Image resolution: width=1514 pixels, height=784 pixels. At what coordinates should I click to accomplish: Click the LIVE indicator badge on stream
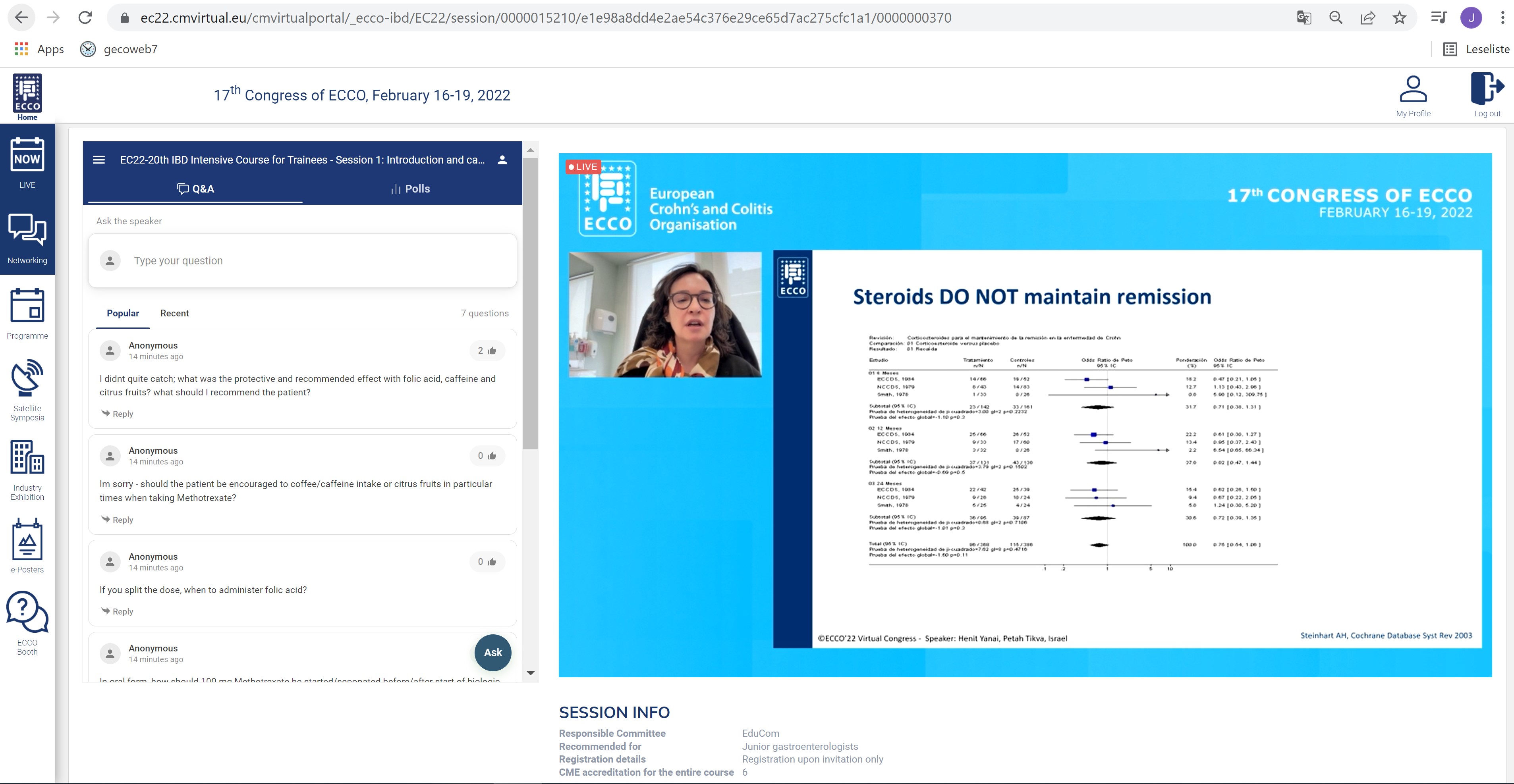tap(583, 167)
